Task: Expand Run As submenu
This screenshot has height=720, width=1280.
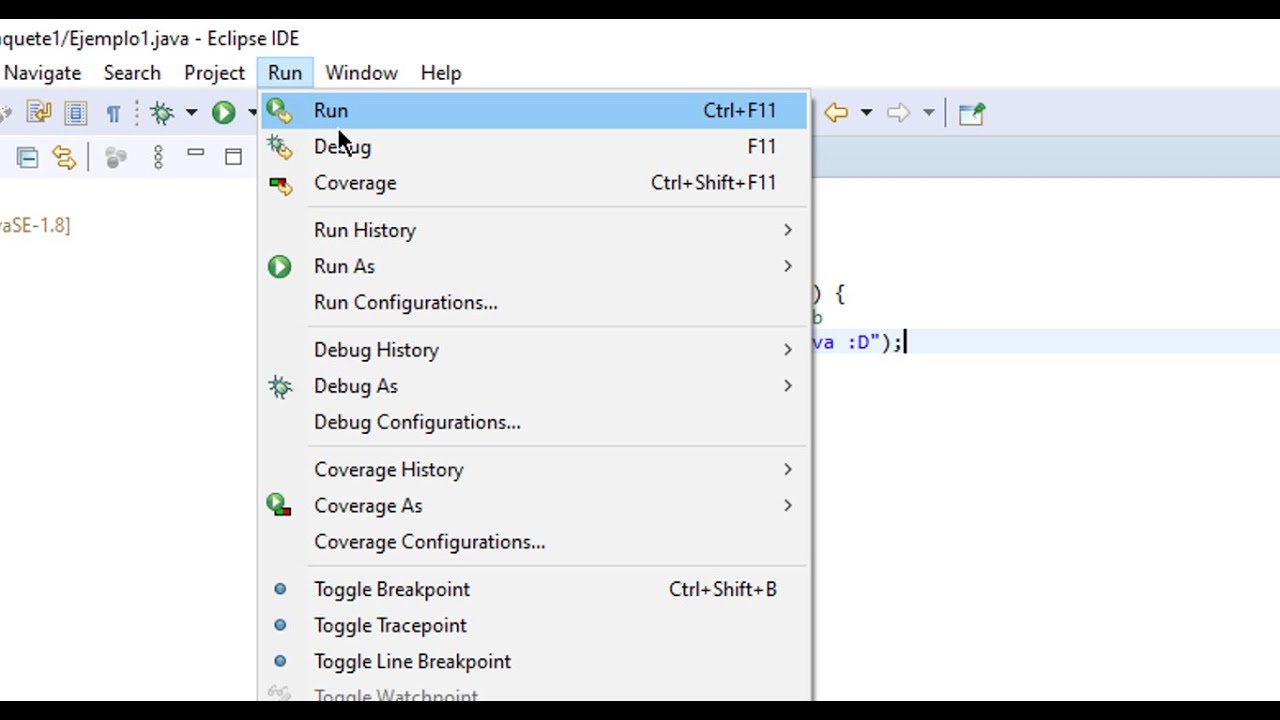Action: 534,266
